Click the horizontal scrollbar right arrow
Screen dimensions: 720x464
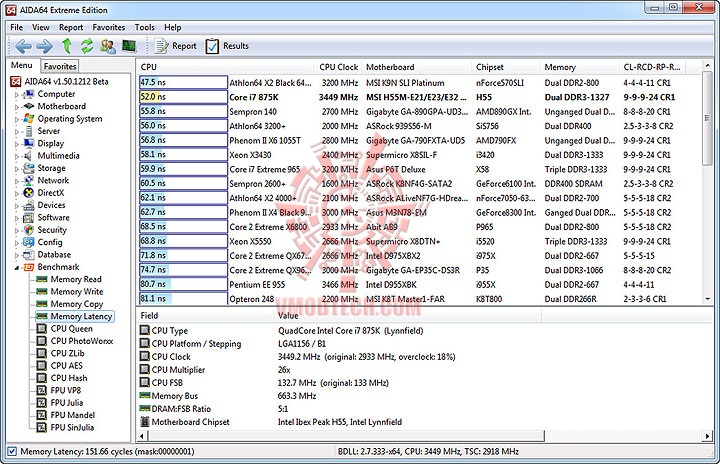708,436
